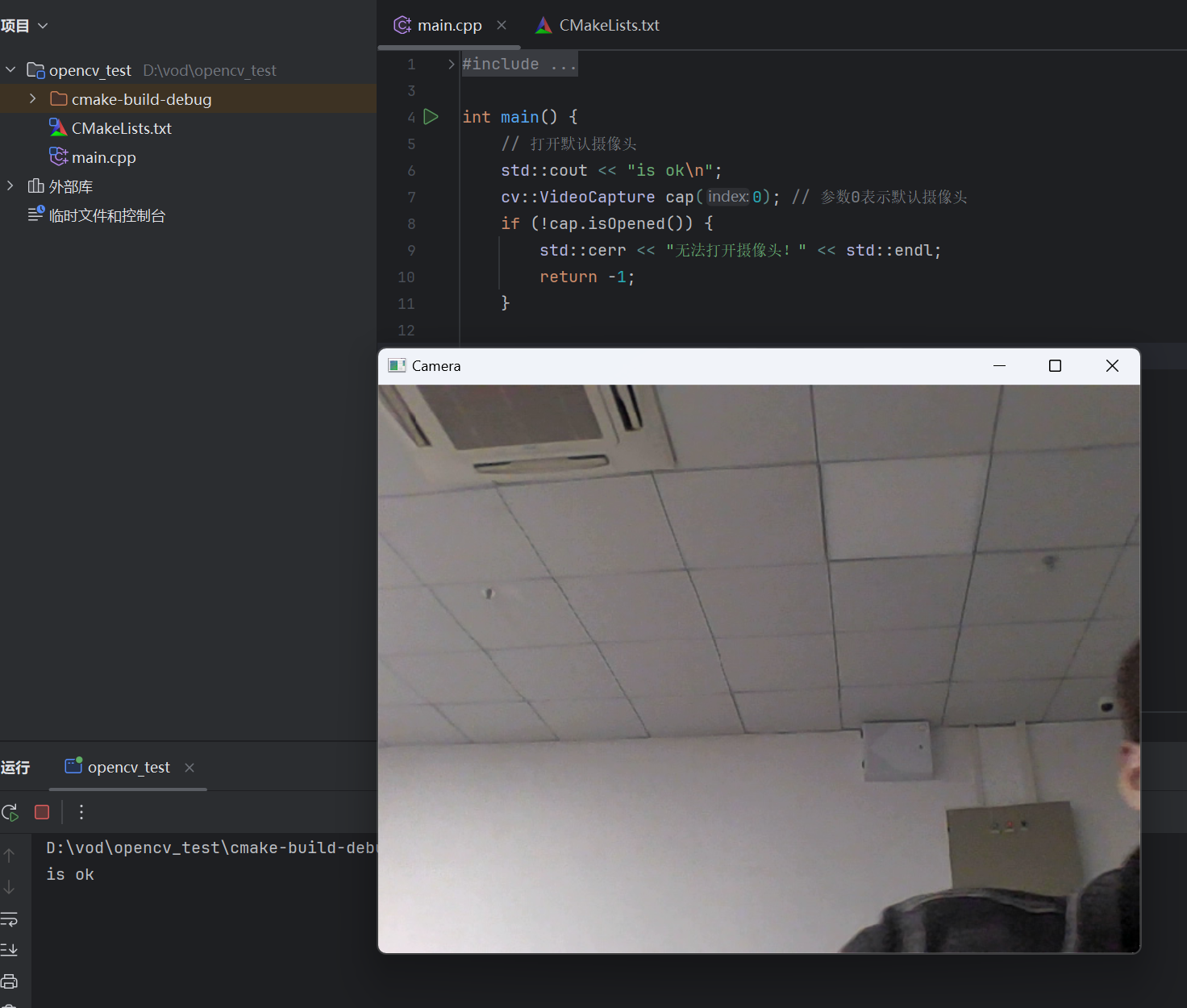
Task: Open the More options kebab menu
Action: [81, 812]
